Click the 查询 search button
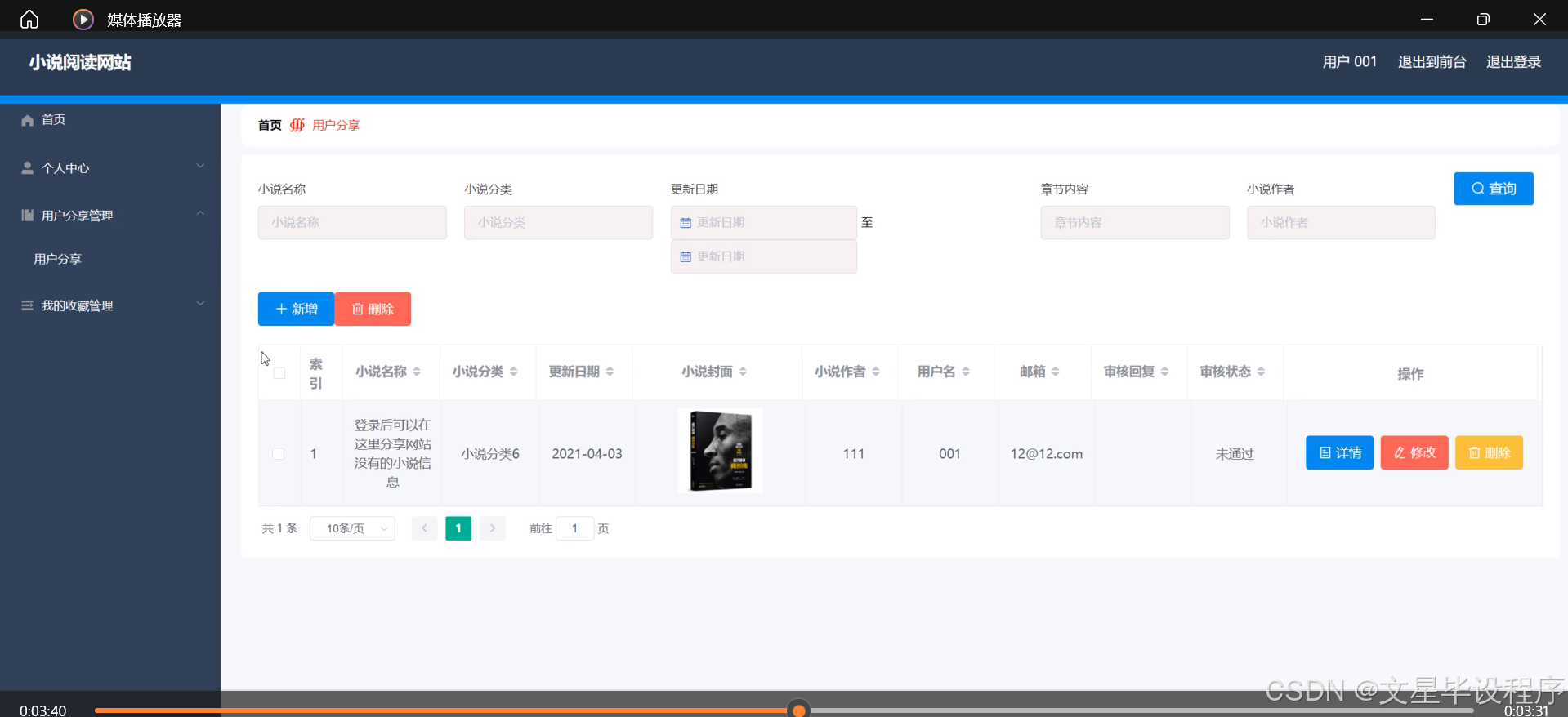 click(x=1494, y=189)
